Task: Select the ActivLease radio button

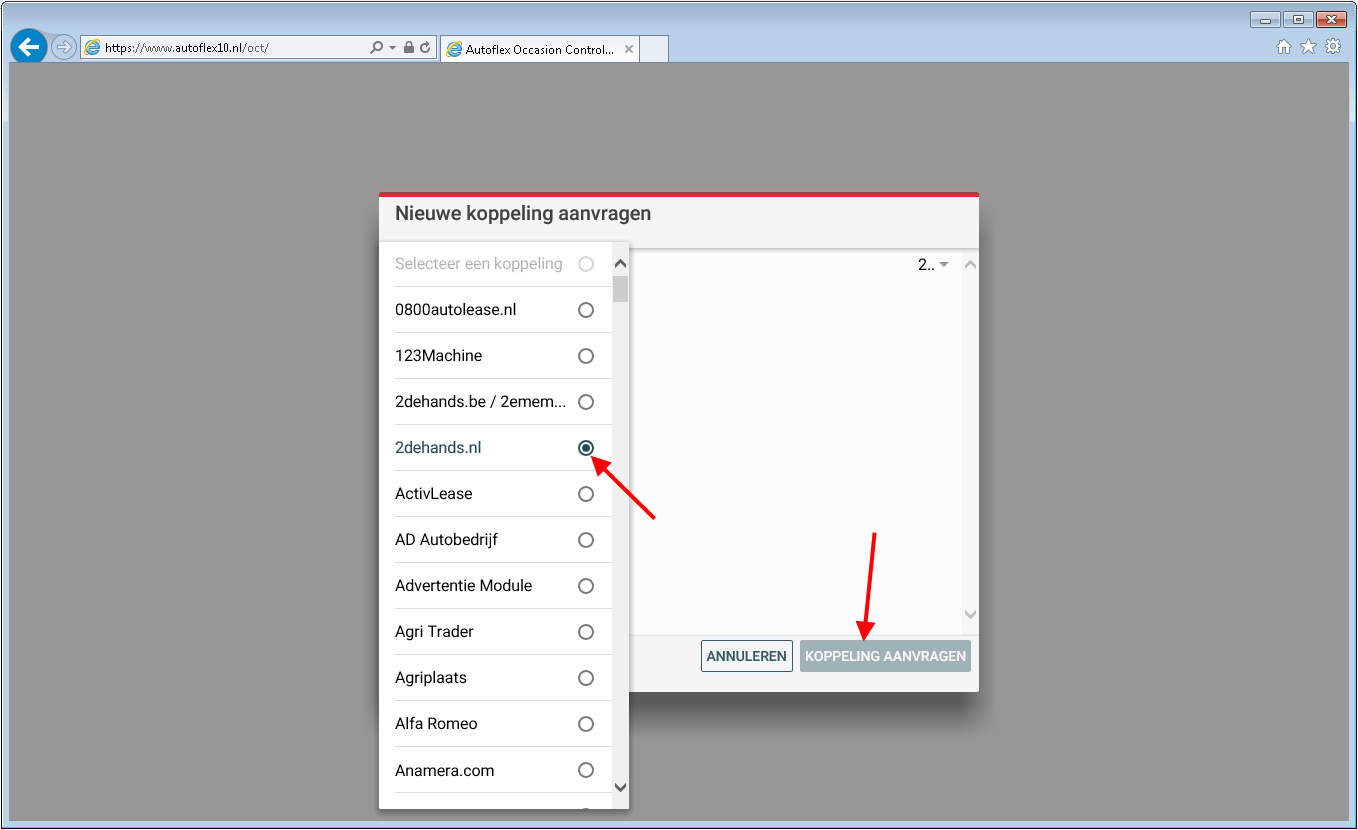Action: point(586,494)
